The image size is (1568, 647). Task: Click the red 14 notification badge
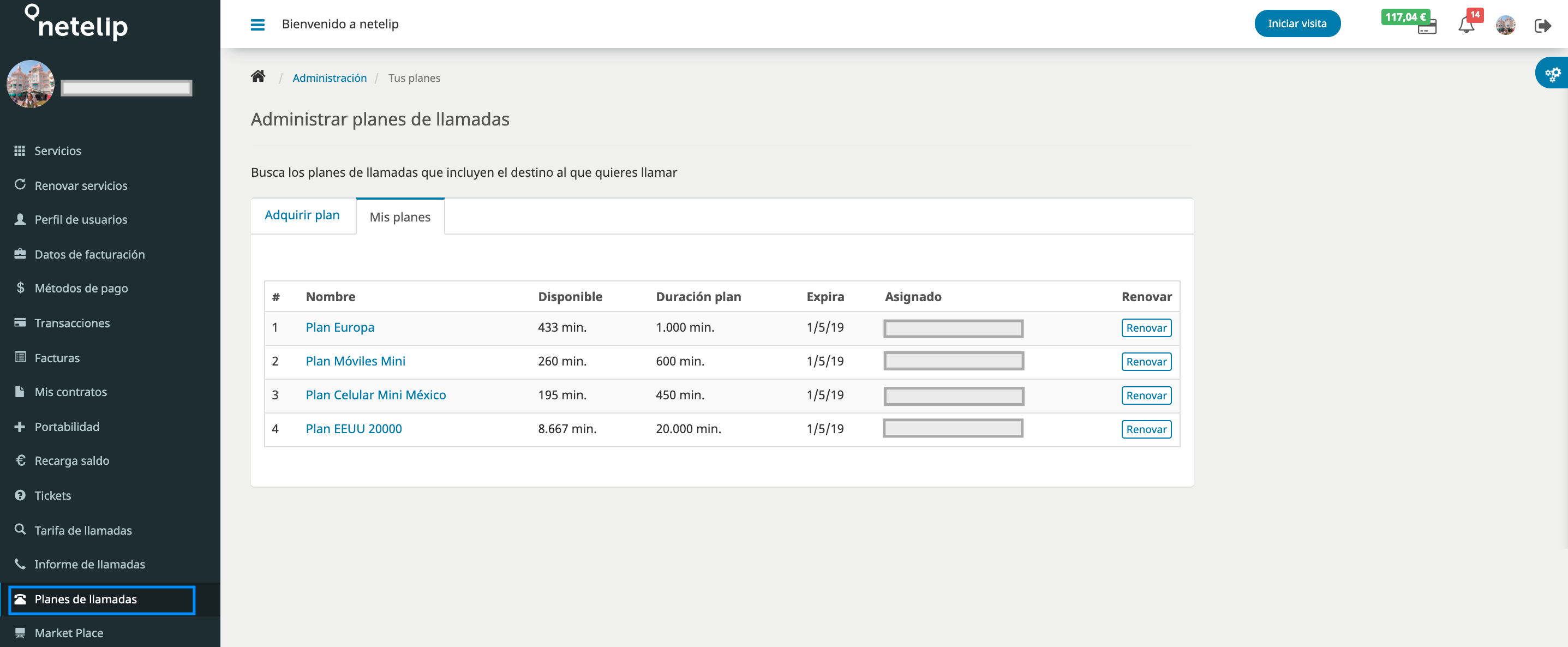(1474, 15)
